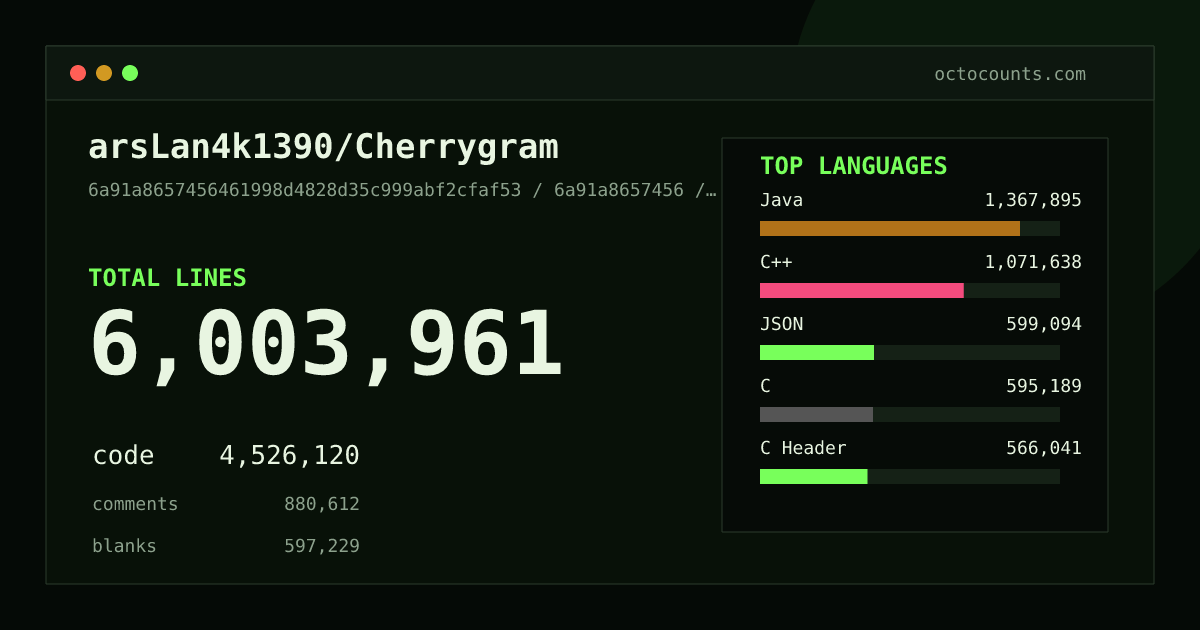Click the C count 595,189

pos(1044,386)
